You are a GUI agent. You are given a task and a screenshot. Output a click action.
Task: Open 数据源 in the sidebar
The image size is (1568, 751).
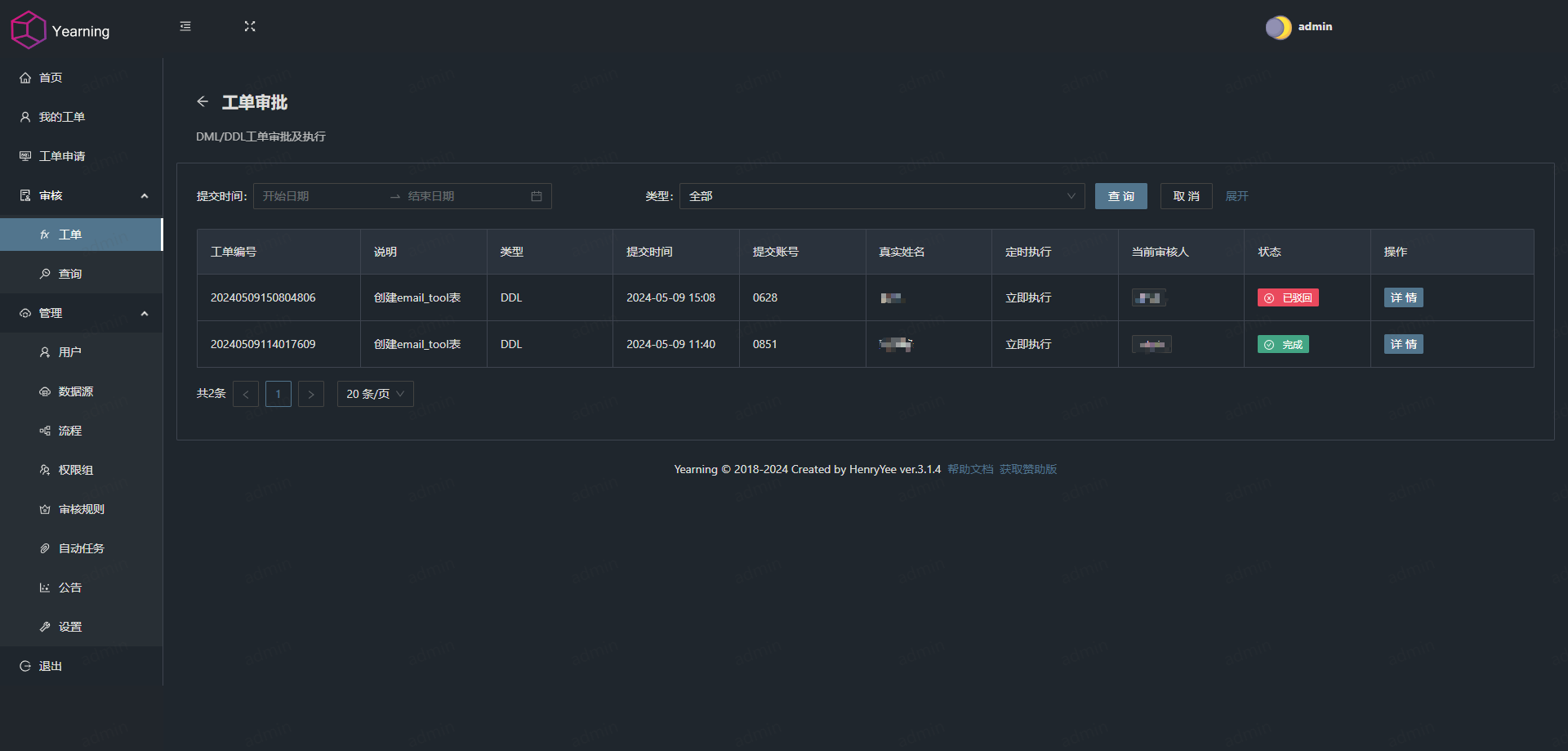click(x=76, y=391)
